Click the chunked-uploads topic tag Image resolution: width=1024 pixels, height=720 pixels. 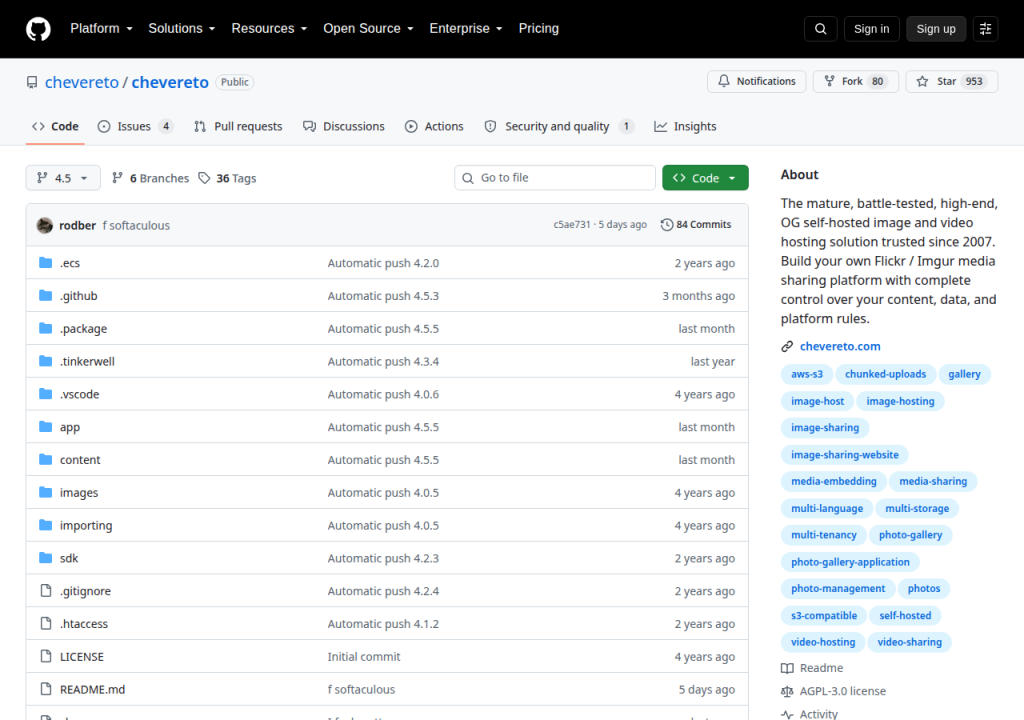(x=886, y=374)
